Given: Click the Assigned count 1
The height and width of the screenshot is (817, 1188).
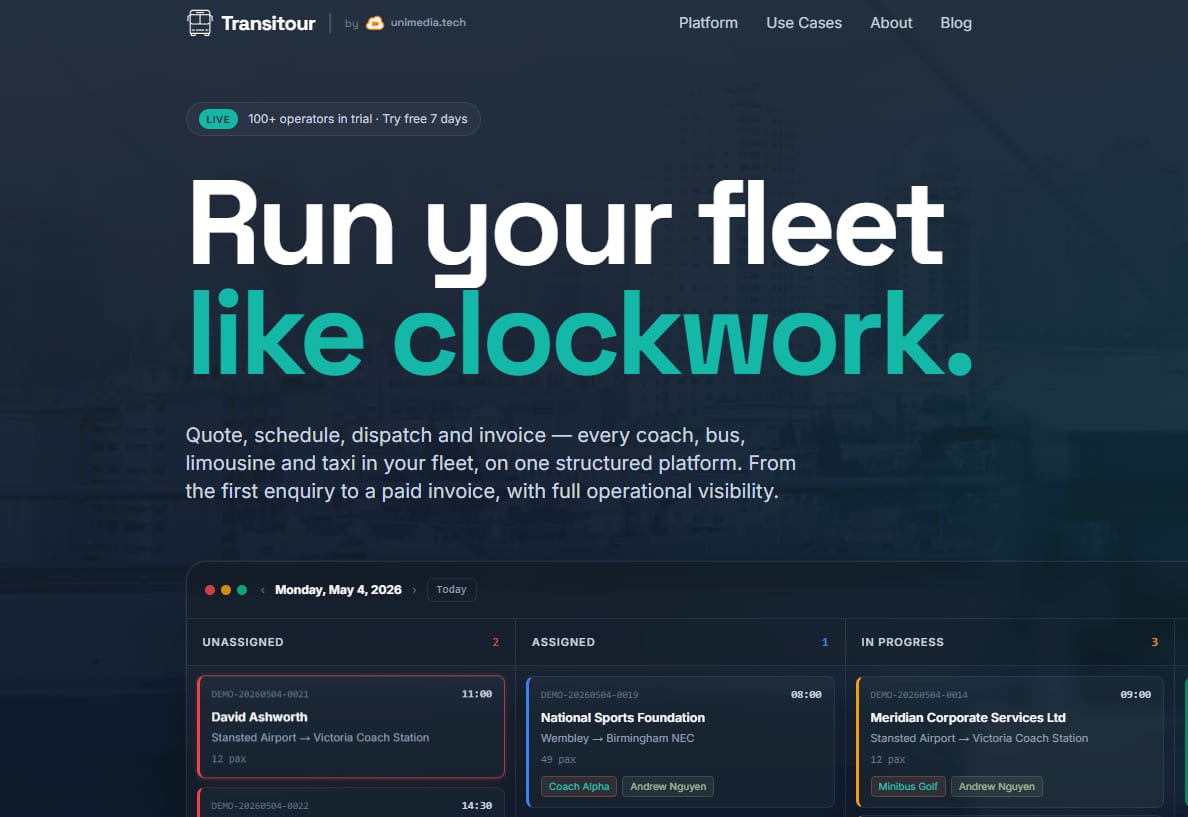Looking at the screenshot, I should pyautogui.click(x=825, y=642).
